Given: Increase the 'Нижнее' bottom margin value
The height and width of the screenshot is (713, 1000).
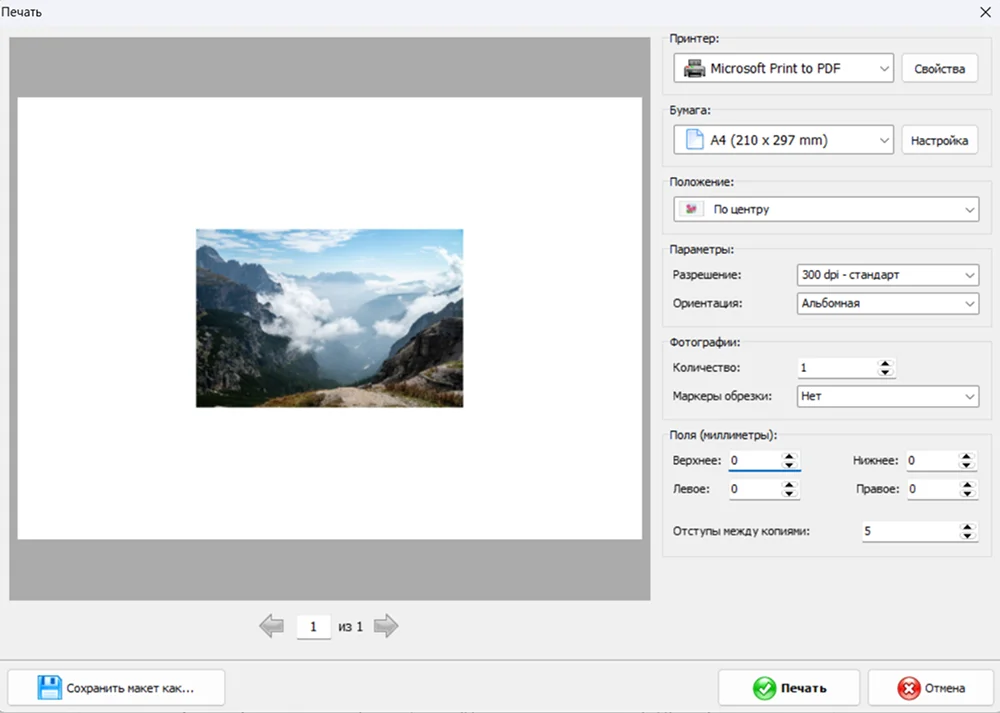Looking at the screenshot, I should click(x=966, y=457).
